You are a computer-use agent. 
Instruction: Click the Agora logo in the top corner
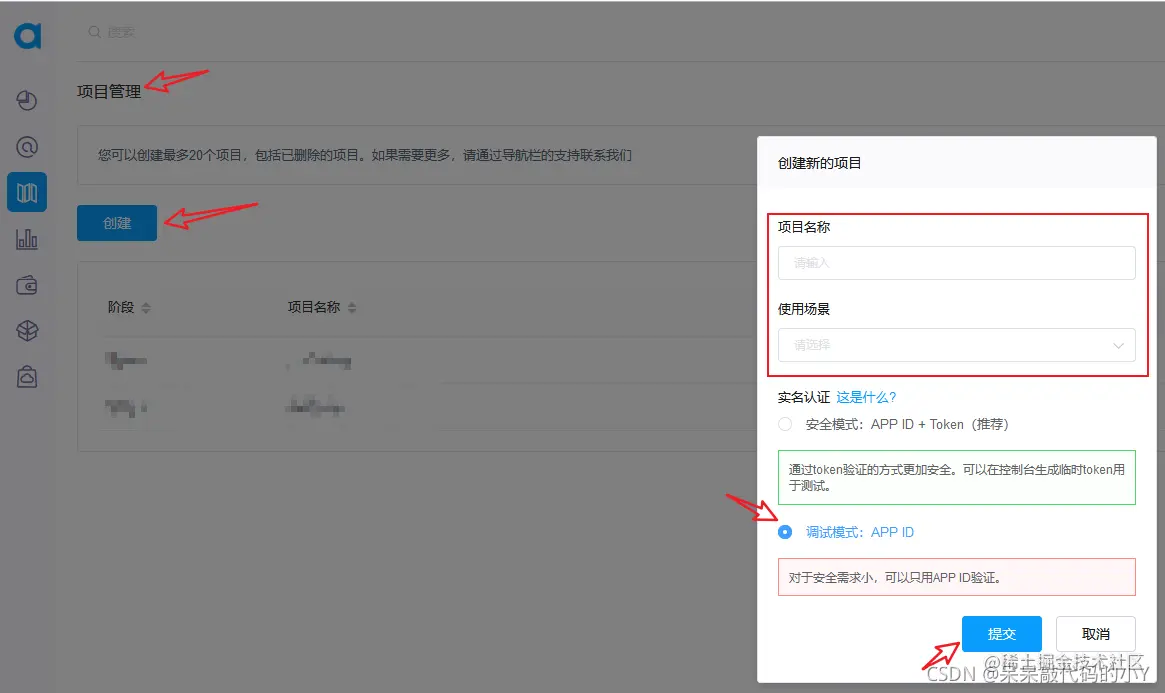pyautogui.click(x=25, y=35)
